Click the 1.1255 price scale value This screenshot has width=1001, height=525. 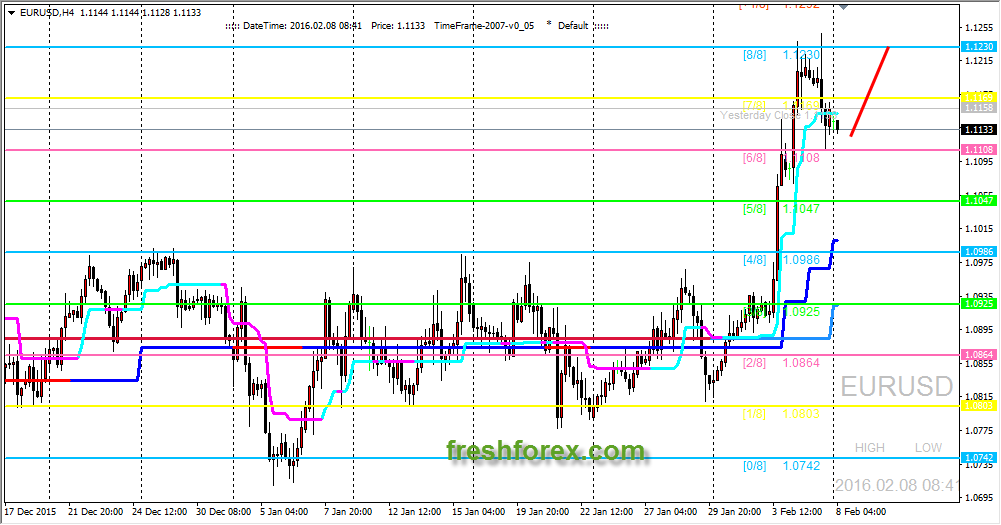[980, 27]
